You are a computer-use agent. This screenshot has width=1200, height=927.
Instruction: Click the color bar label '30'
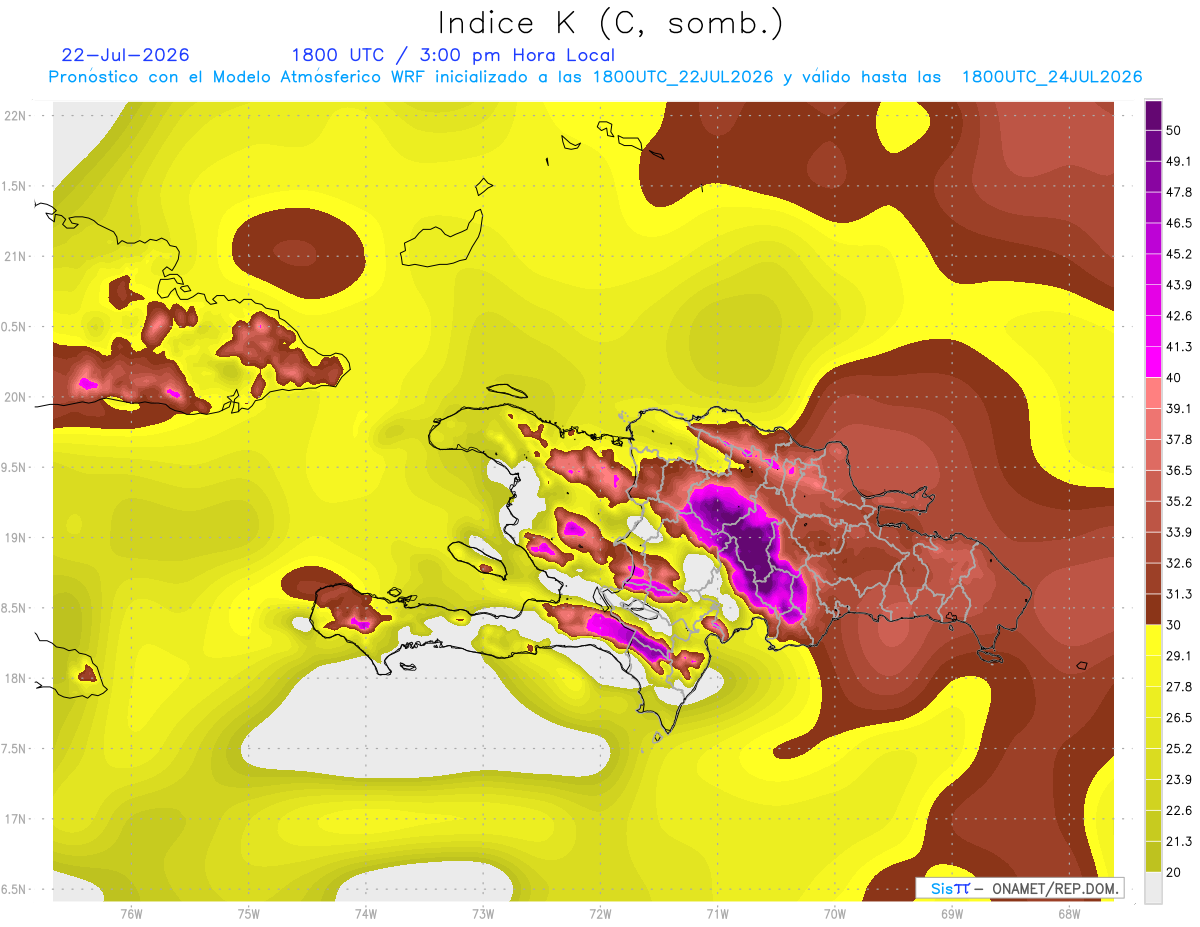1174,625
